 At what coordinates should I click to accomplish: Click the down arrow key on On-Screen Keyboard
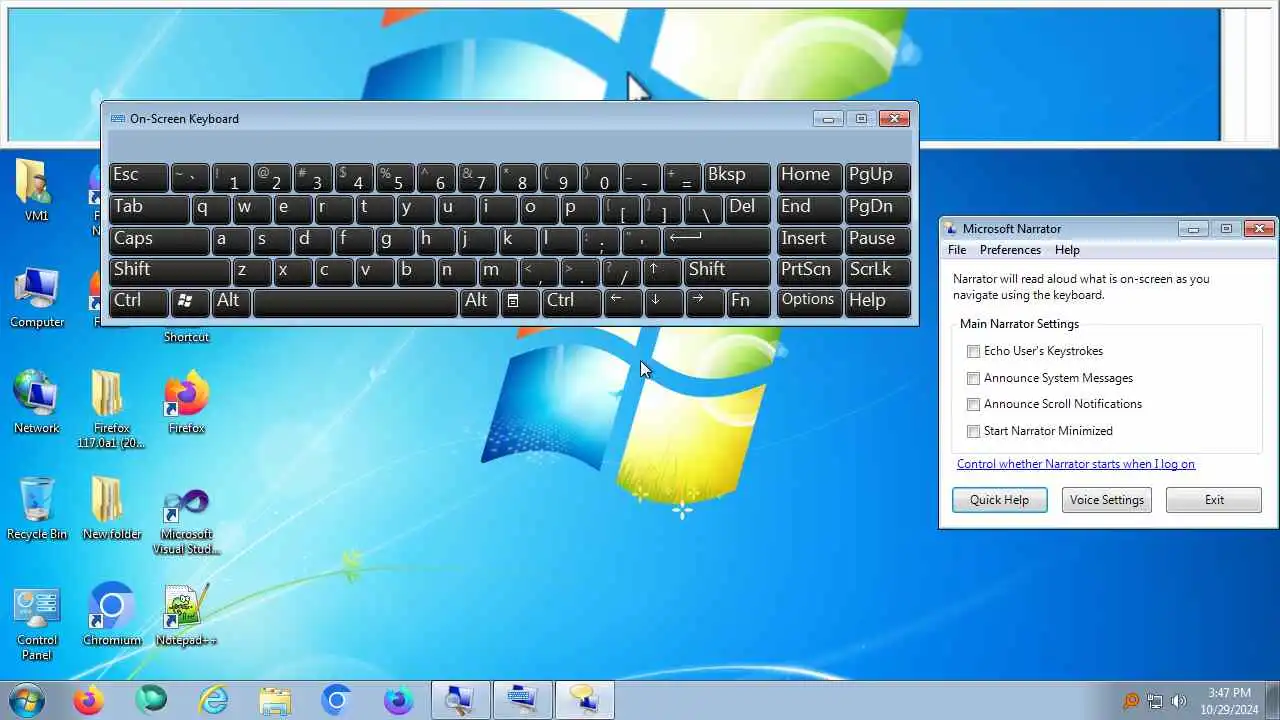(x=664, y=302)
